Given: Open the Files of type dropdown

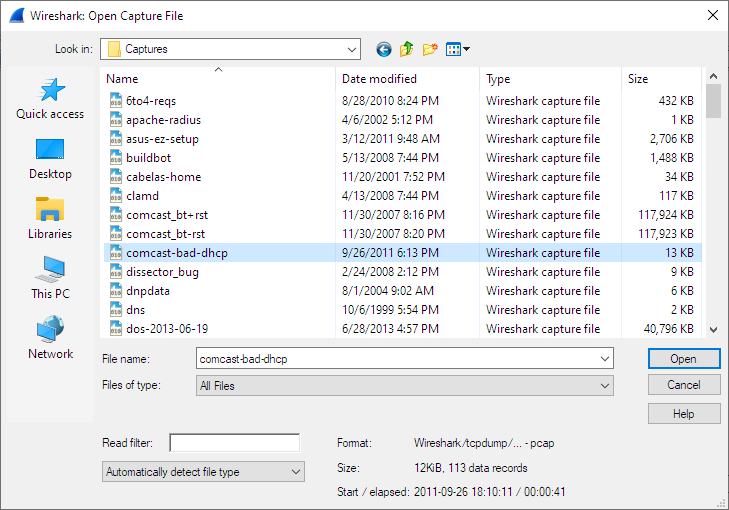Looking at the screenshot, I should [x=604, y=385].
